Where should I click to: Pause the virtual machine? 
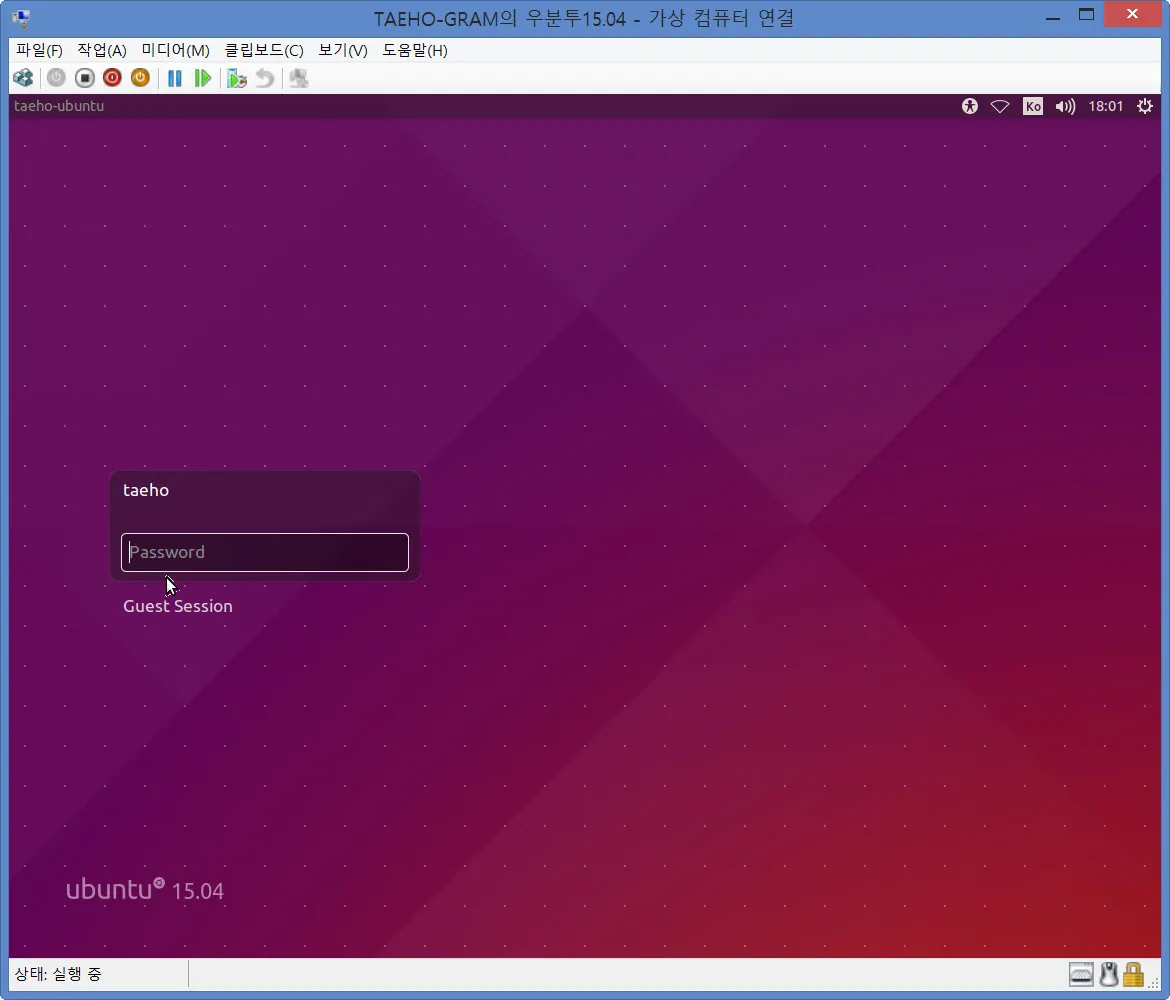point(175,78)
